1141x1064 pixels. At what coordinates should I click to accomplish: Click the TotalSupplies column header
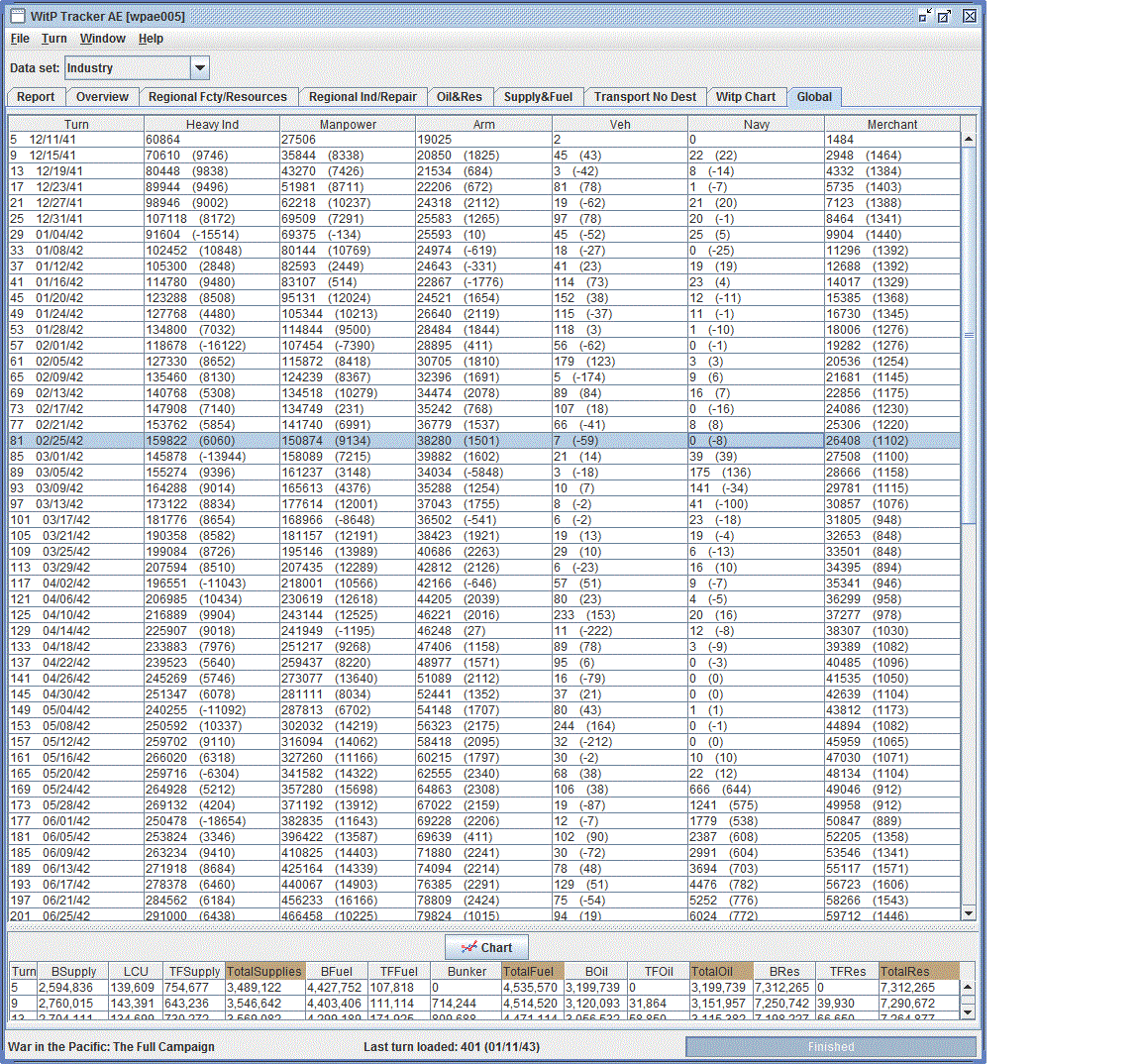click(x=264, y=972)
